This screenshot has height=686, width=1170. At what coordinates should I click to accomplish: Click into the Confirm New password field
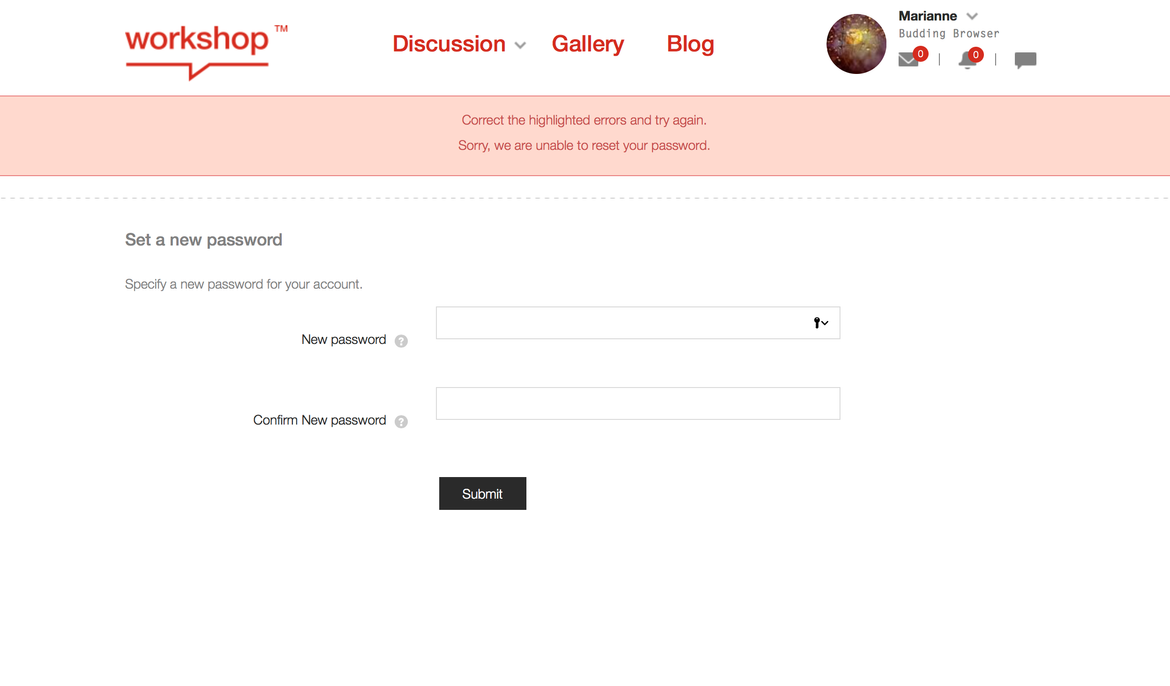click(x=637, y=403)
